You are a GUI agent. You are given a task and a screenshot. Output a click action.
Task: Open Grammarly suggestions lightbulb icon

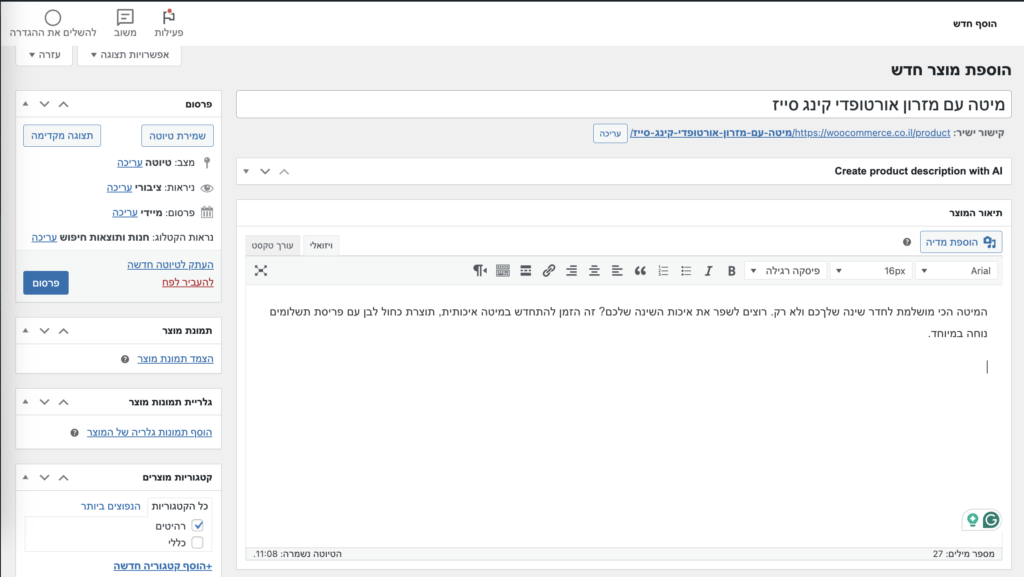pos(972,520)
